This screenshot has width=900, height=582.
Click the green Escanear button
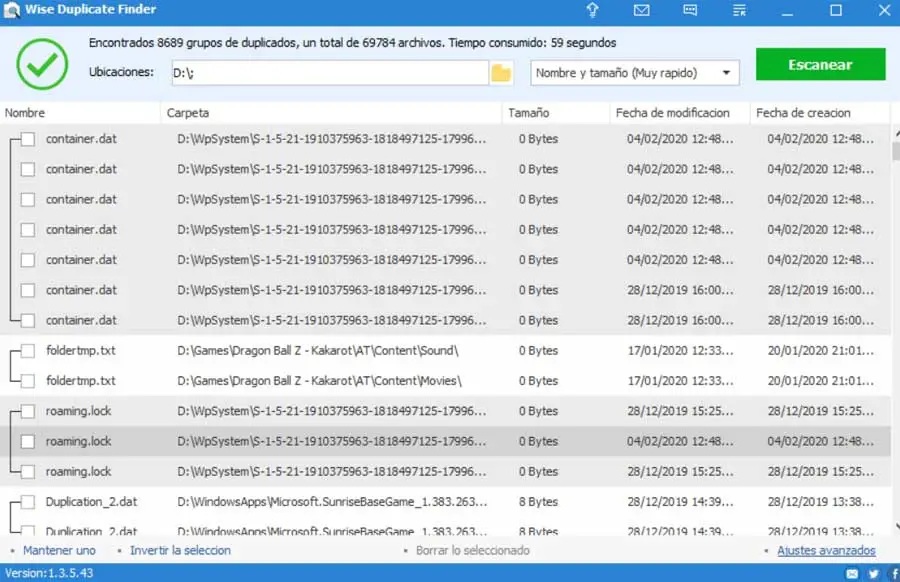(x=820, y=64)
